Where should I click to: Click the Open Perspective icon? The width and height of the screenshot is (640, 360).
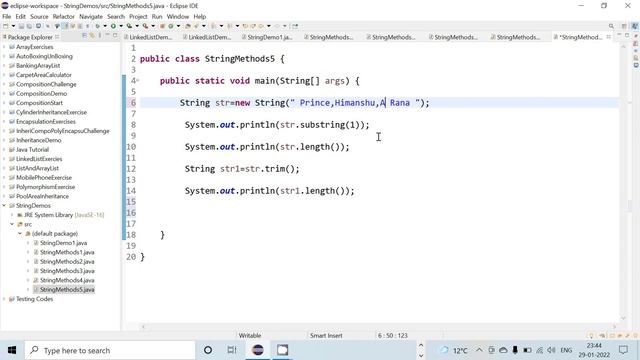[624, 26]
